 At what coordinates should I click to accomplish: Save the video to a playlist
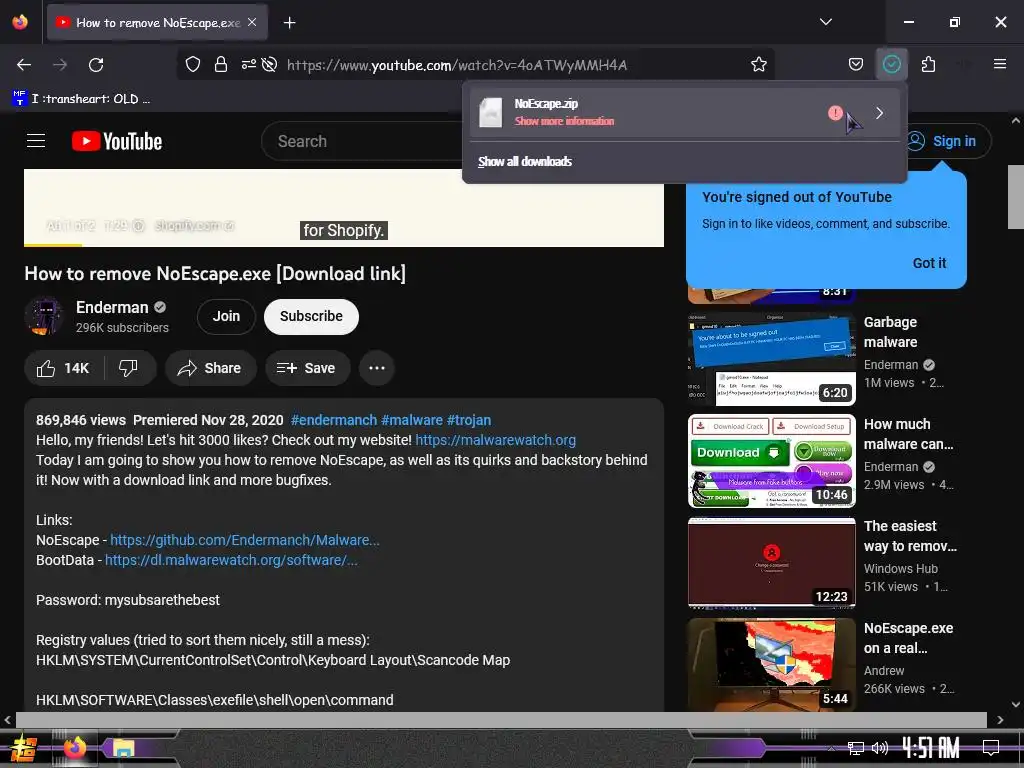(307, 368)
